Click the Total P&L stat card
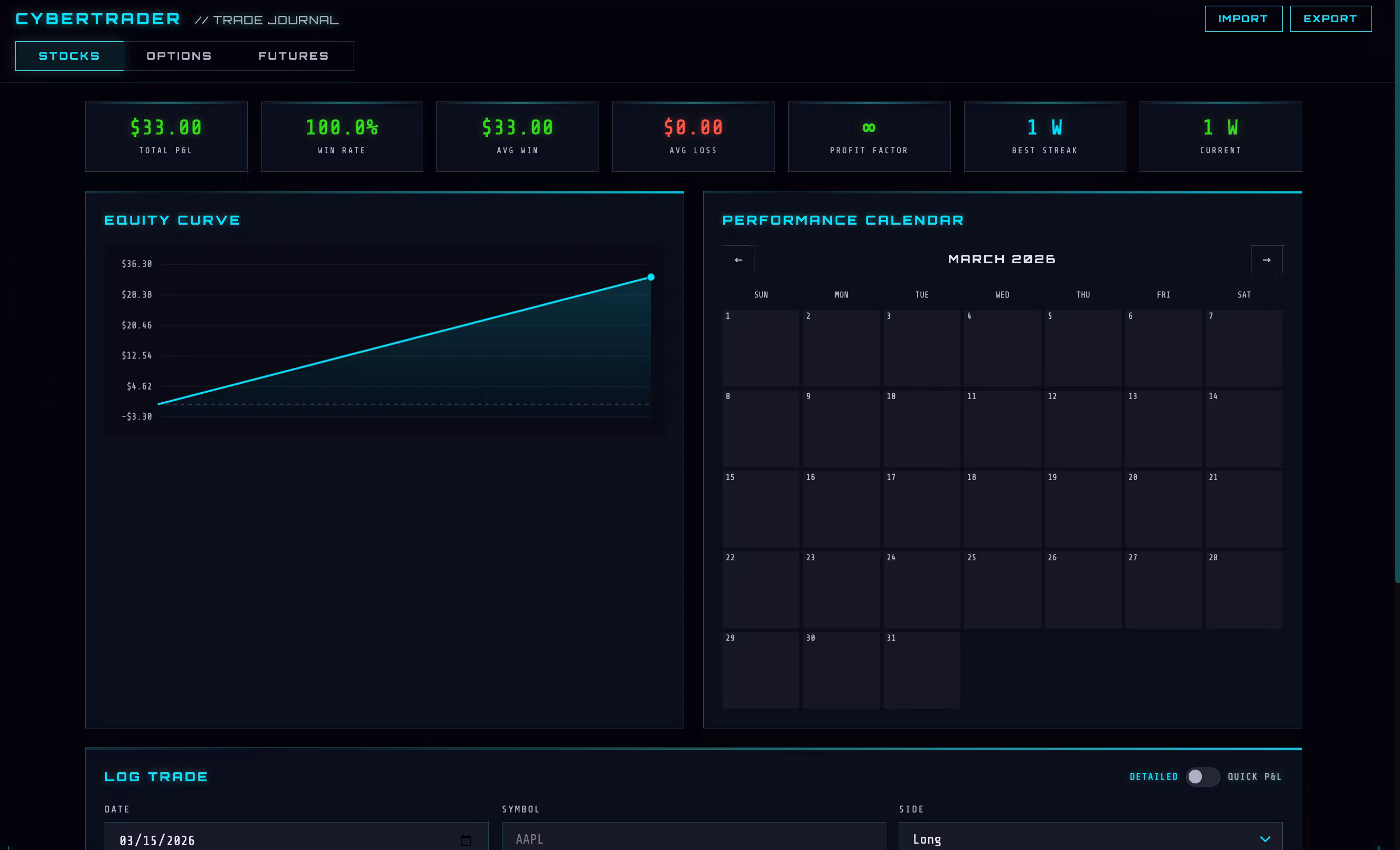 click(x=166, y=136)
